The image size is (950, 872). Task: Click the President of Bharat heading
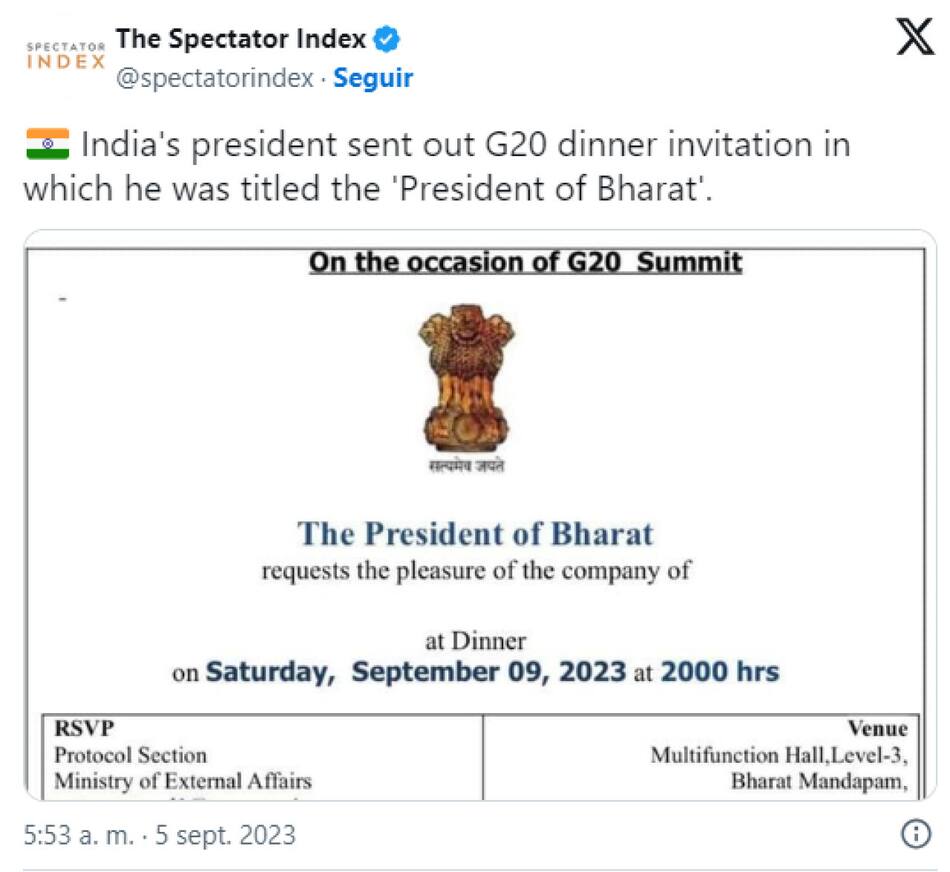(x=475, y=535)
